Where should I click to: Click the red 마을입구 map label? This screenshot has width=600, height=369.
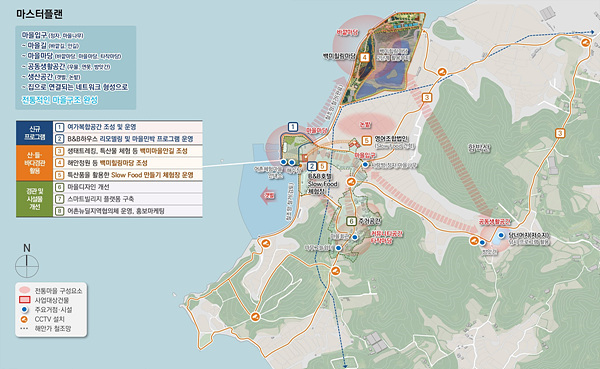(365, 155)
